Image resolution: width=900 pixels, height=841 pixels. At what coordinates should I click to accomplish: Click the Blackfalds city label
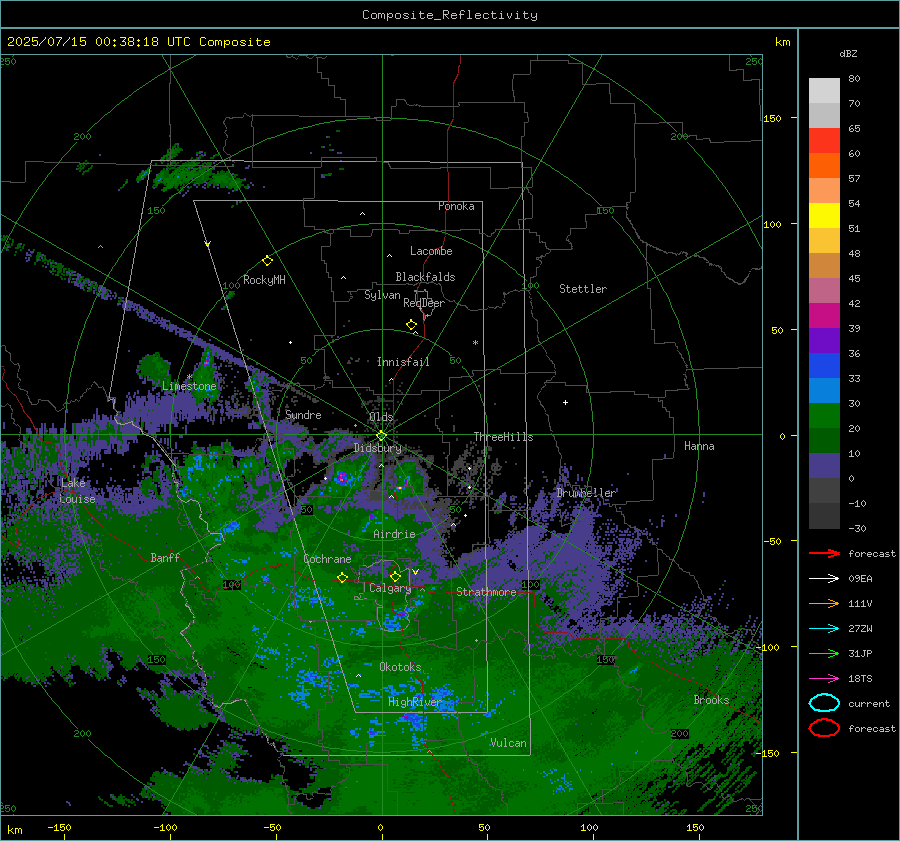coord(425,277)
